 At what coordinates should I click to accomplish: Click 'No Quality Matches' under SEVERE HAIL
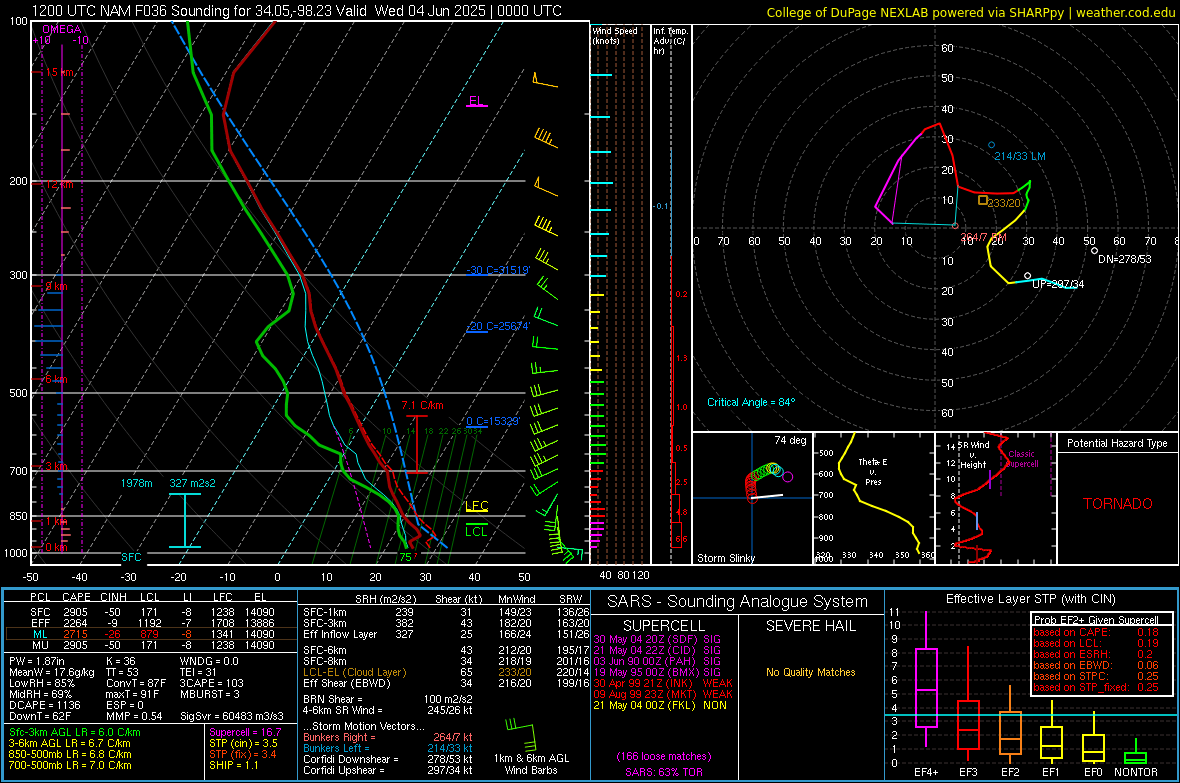(810, 672)
